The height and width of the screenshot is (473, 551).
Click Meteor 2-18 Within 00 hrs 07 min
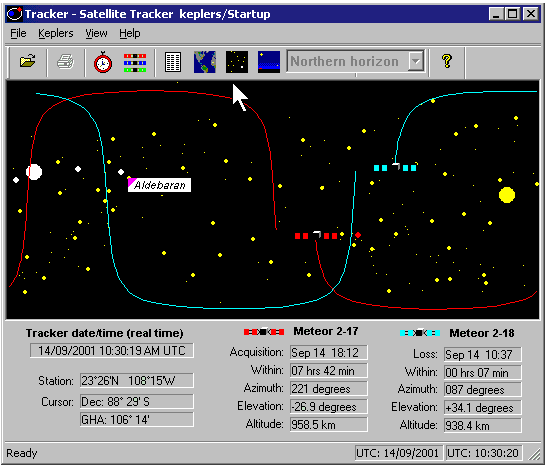click(482, 372)
